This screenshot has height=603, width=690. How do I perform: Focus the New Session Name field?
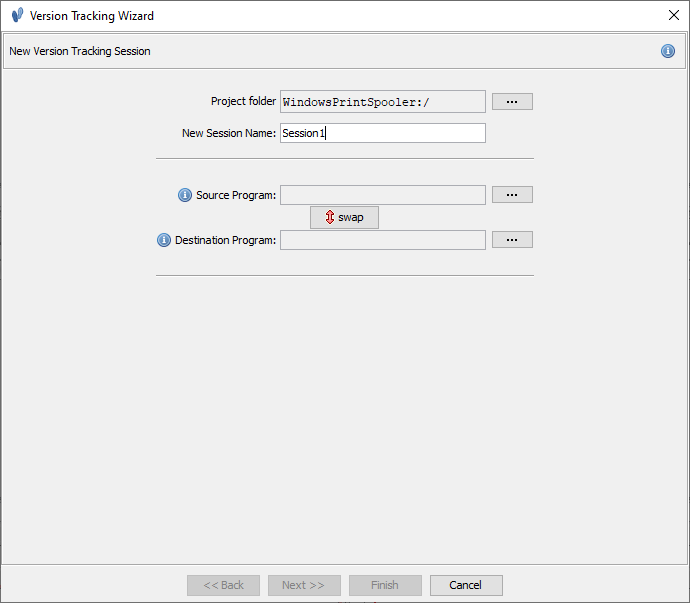coord(383,133)
